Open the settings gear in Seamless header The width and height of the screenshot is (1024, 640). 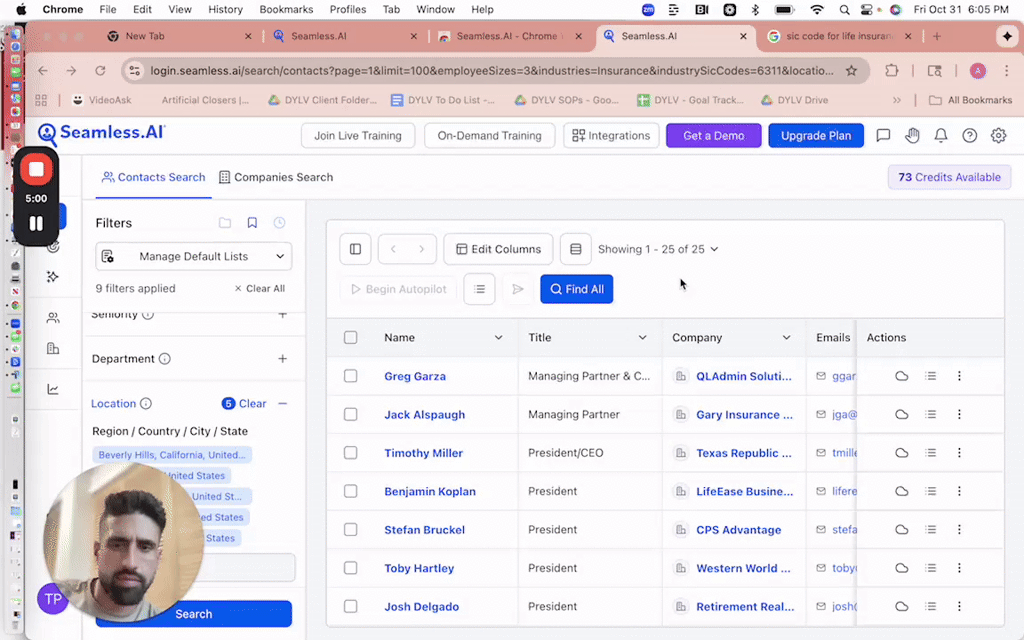pos(999,135)
